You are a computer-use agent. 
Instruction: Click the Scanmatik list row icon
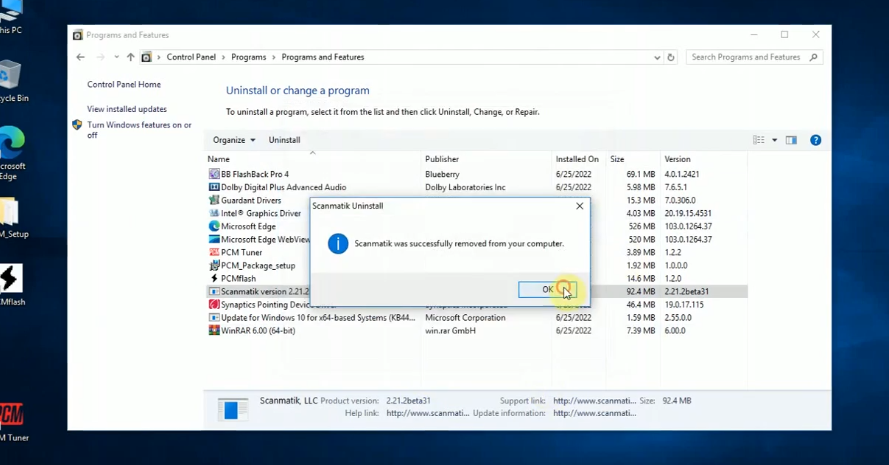(x=214, y=291)
